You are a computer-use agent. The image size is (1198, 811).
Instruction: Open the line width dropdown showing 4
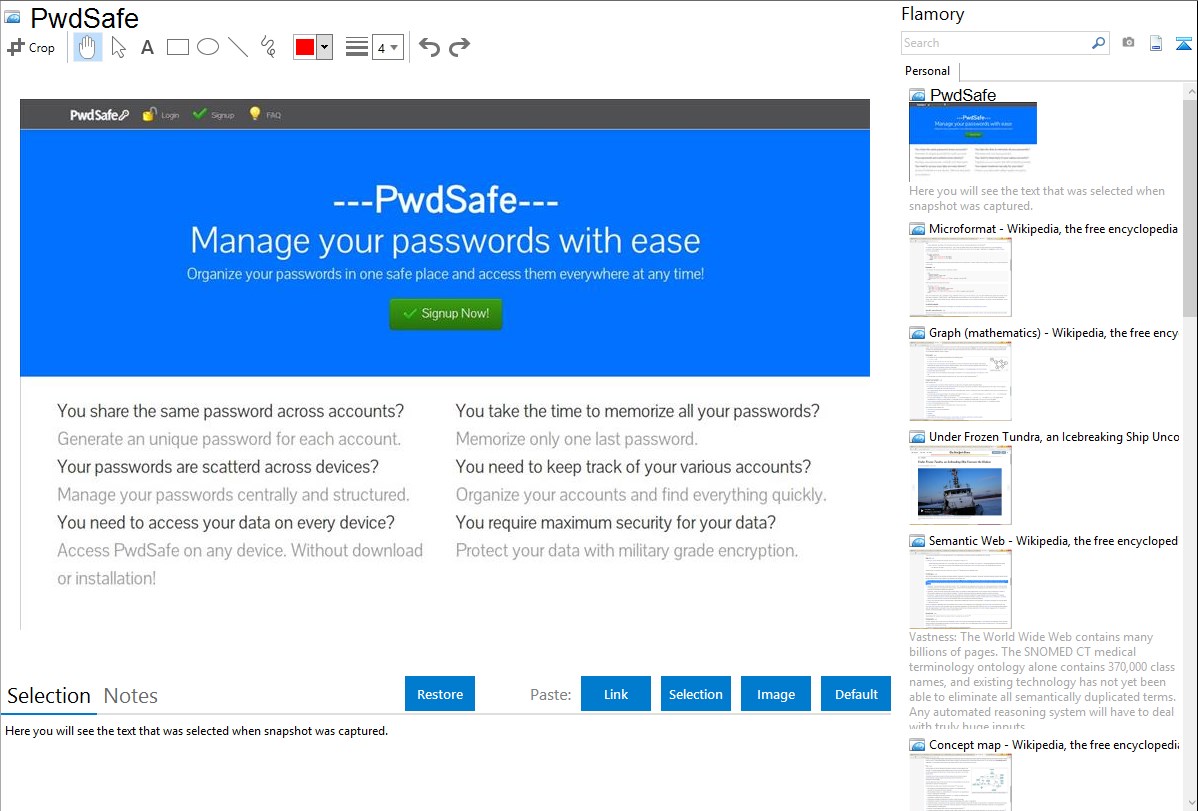coord(388,47)
